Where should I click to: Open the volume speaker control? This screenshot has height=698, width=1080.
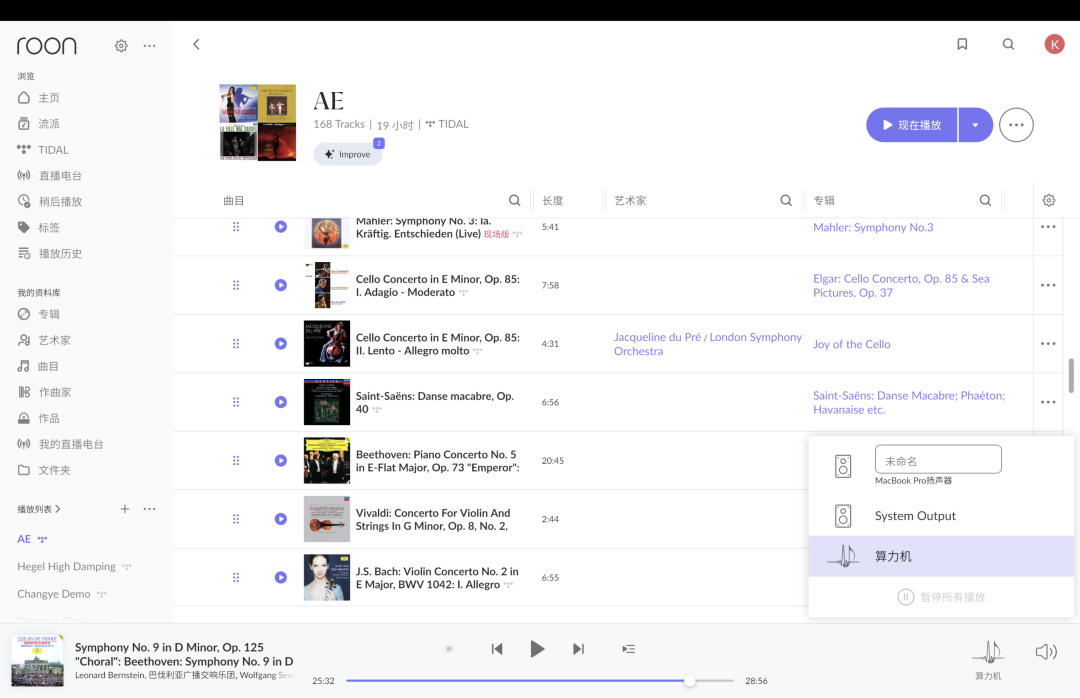1046,651
